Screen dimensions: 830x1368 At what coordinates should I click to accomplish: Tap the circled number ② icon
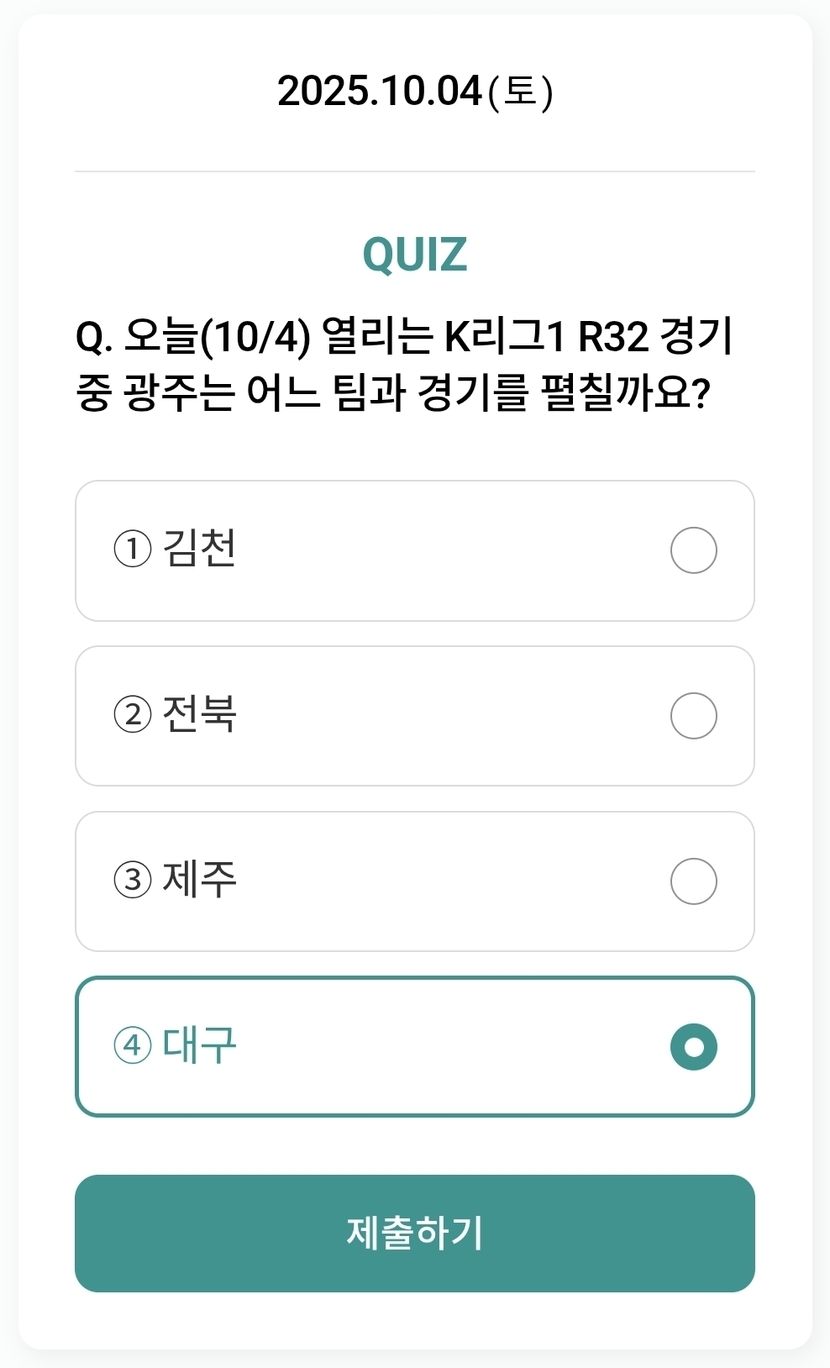coord(131,716)
